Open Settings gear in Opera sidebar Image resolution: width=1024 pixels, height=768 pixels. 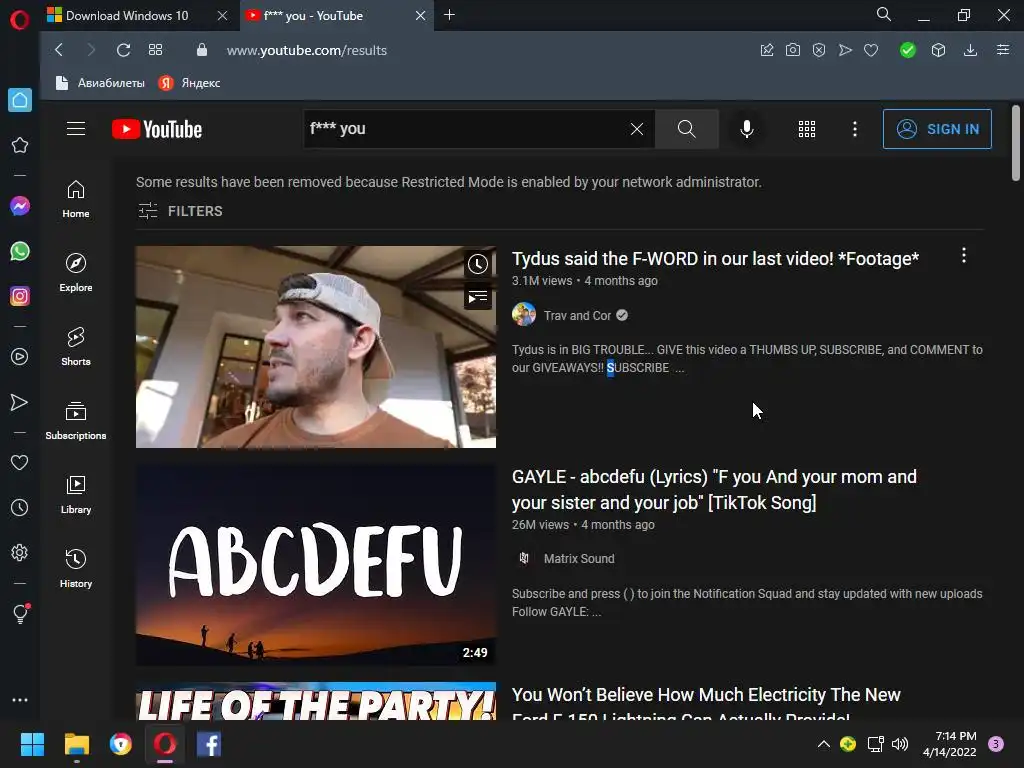20,552
